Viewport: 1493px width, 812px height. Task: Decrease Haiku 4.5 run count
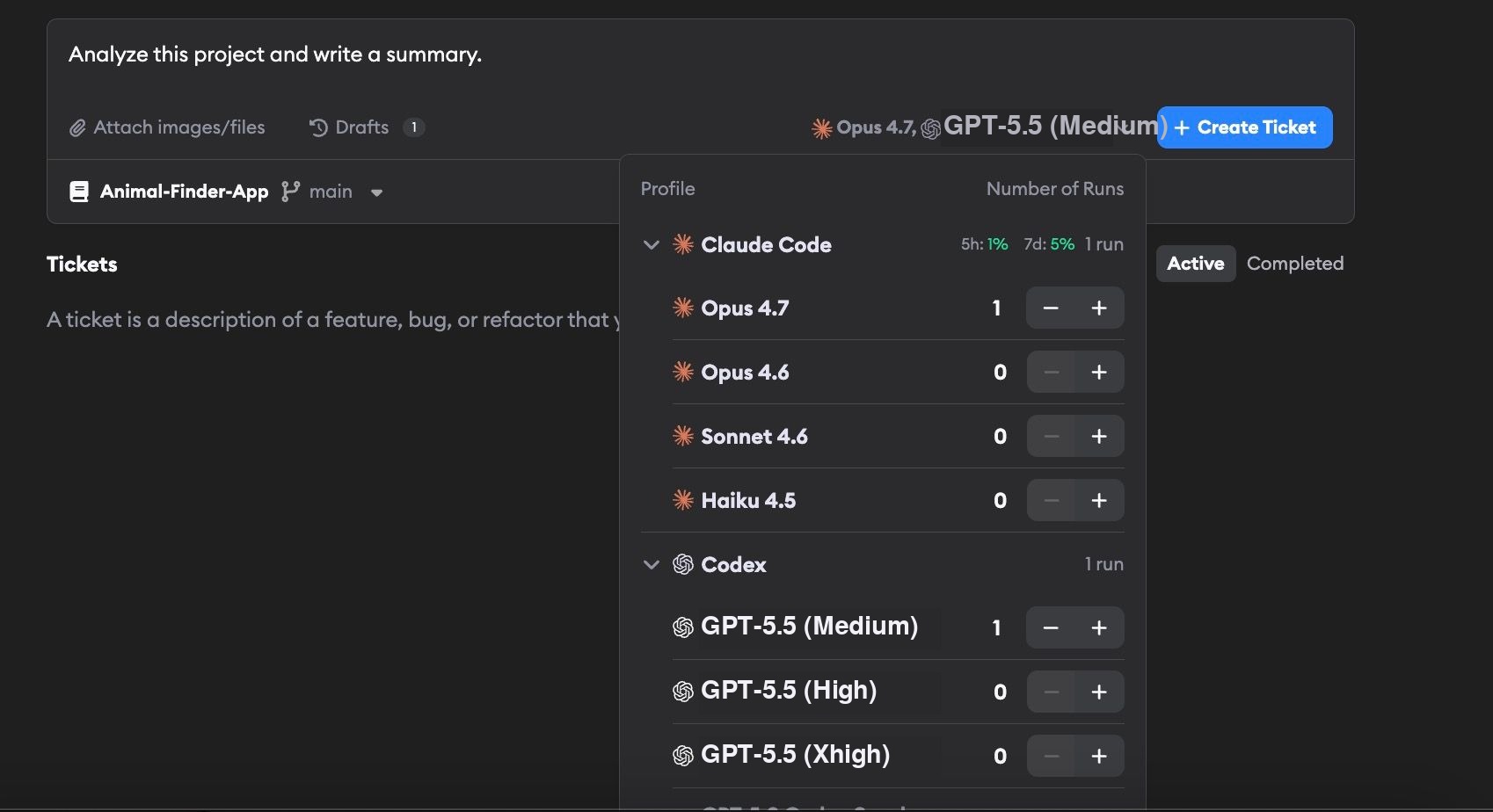tap(1051, 500)
